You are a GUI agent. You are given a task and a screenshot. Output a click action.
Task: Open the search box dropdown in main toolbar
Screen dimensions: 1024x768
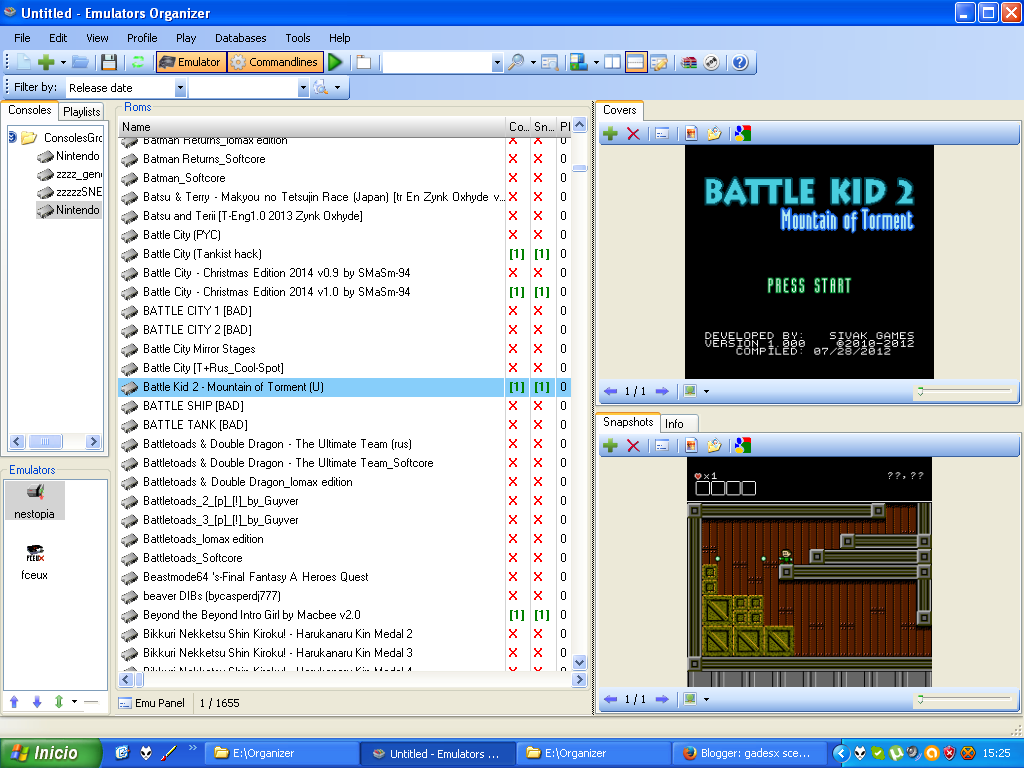tap(497, 63)
